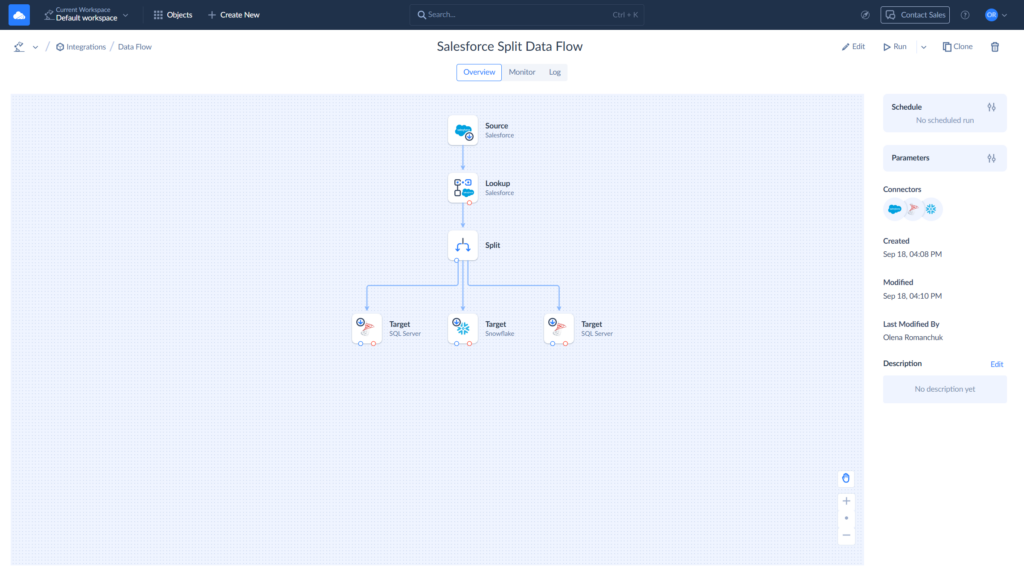Clone the data flow

957,46
